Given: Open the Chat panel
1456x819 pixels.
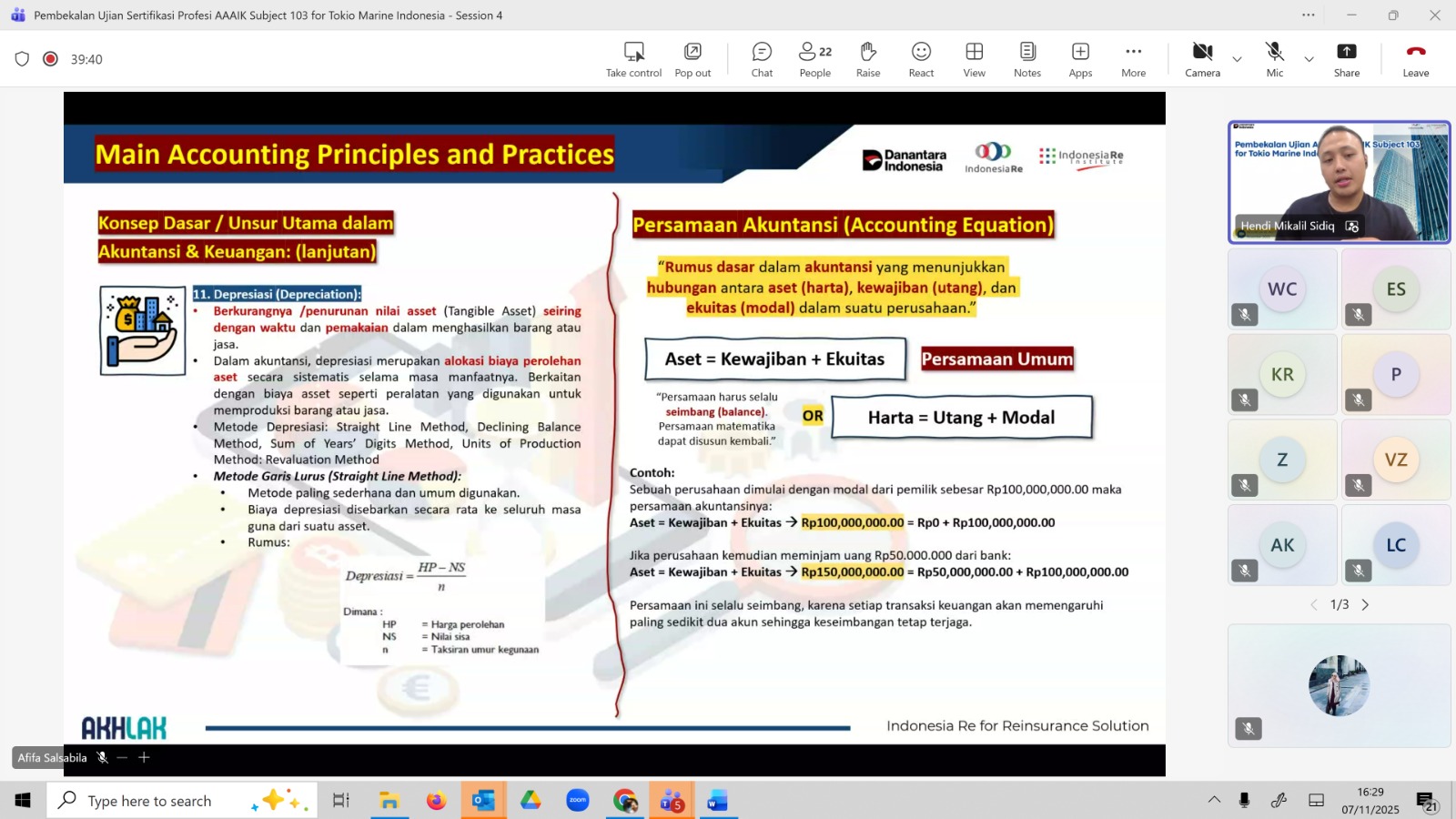Looking at the screenshot, I should point(762,59).
